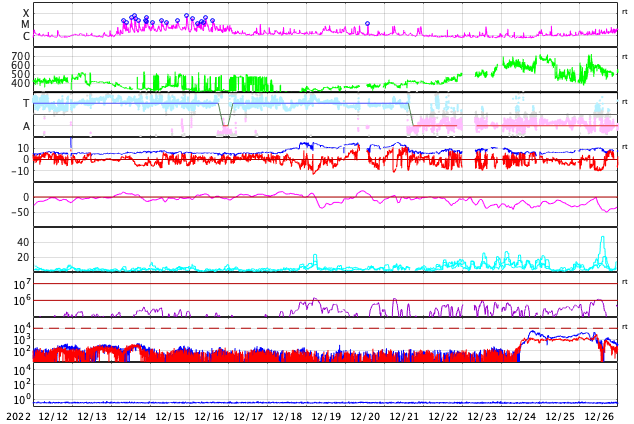The image size is (634, 424).
Task: Click the rt label beside the 400-700 panel
Action: tap(624, 57)
